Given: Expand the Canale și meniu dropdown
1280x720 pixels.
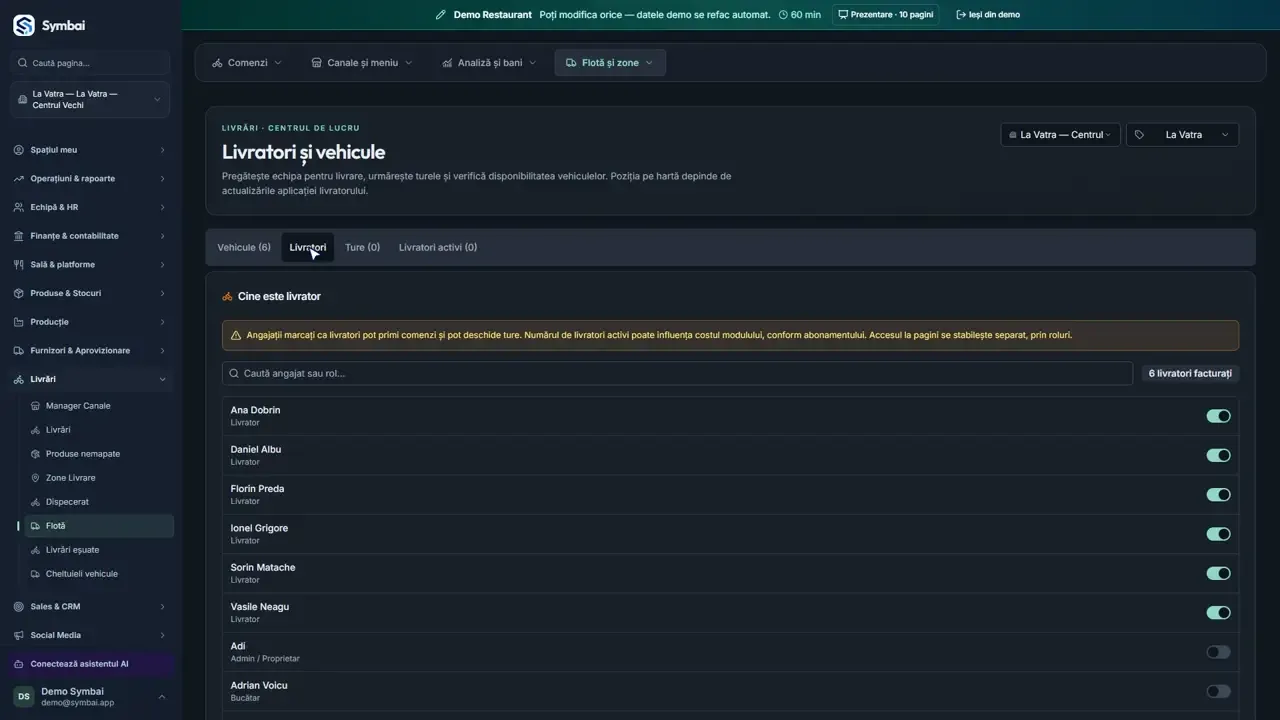Looking at the screenshot, I should coord(362,63).
